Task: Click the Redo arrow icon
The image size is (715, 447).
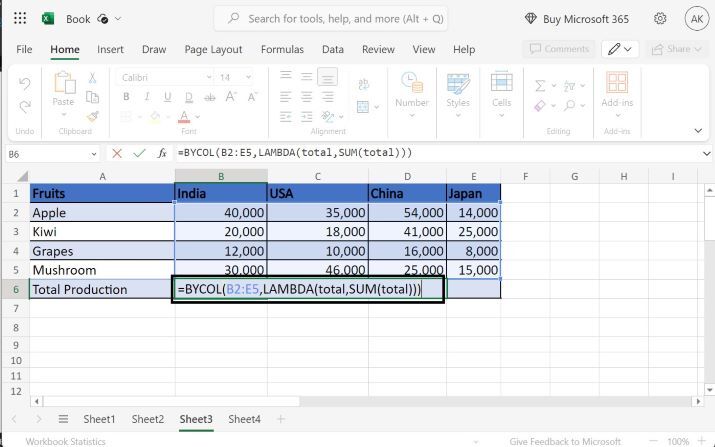Action: pos(25,106)
